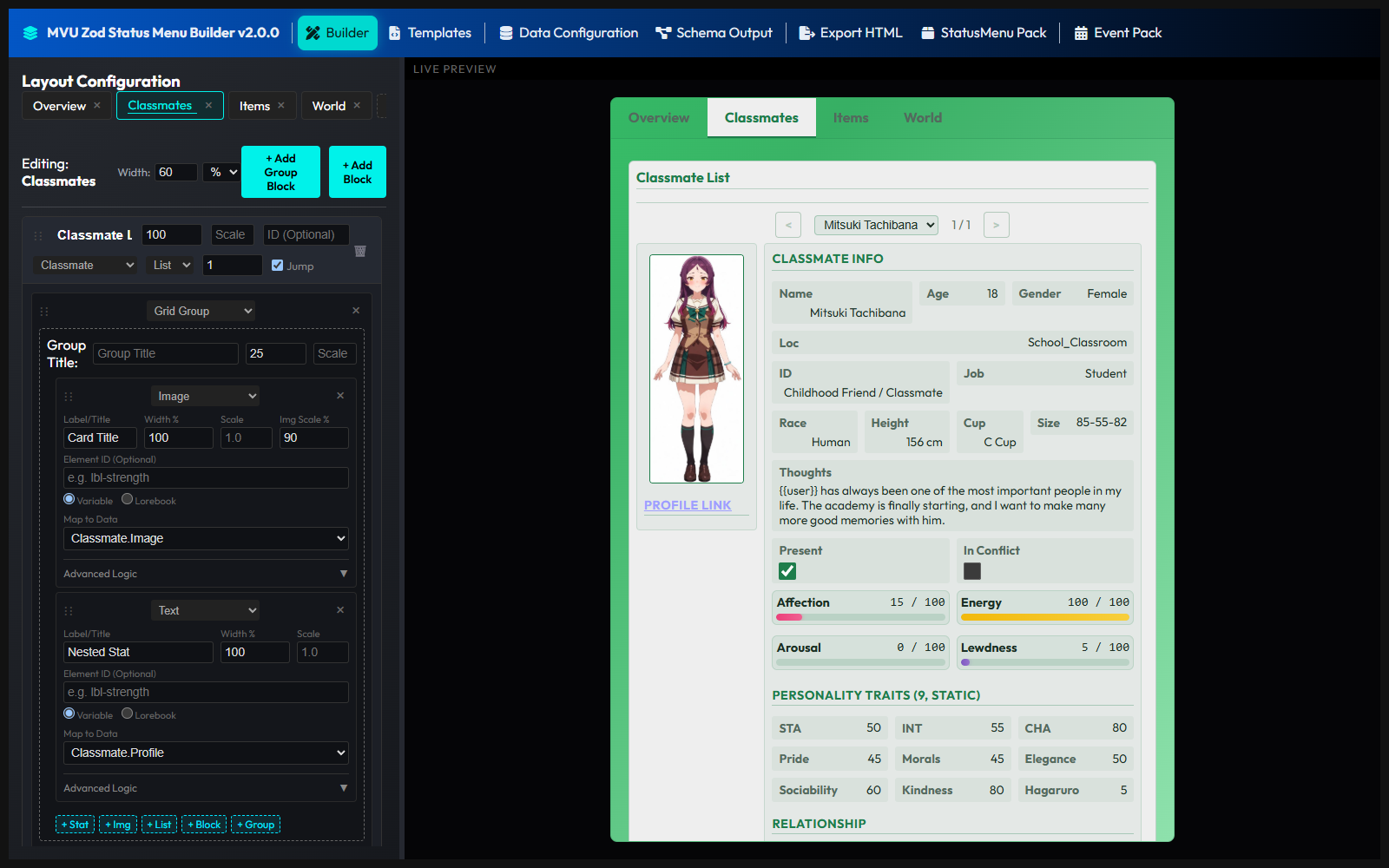This screenshot has width=1389, height=868.
Task: Click the Energy progress bar
Action: pyautogui.click(x=1045, y=617)
